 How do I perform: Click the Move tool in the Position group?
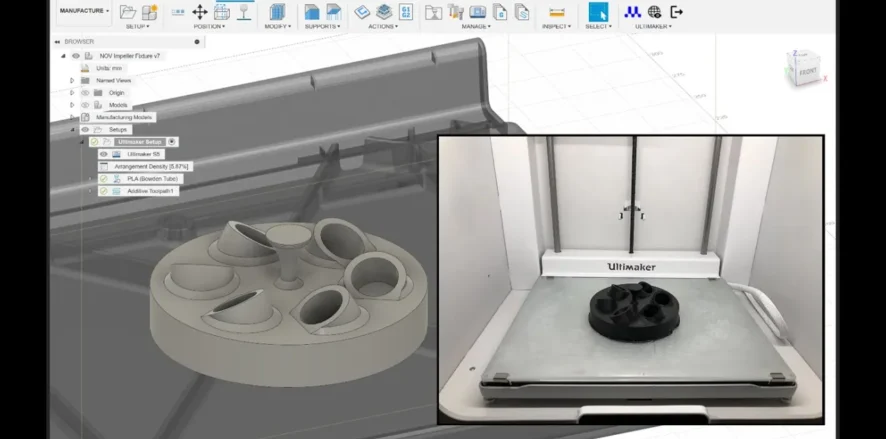[199, 12]
